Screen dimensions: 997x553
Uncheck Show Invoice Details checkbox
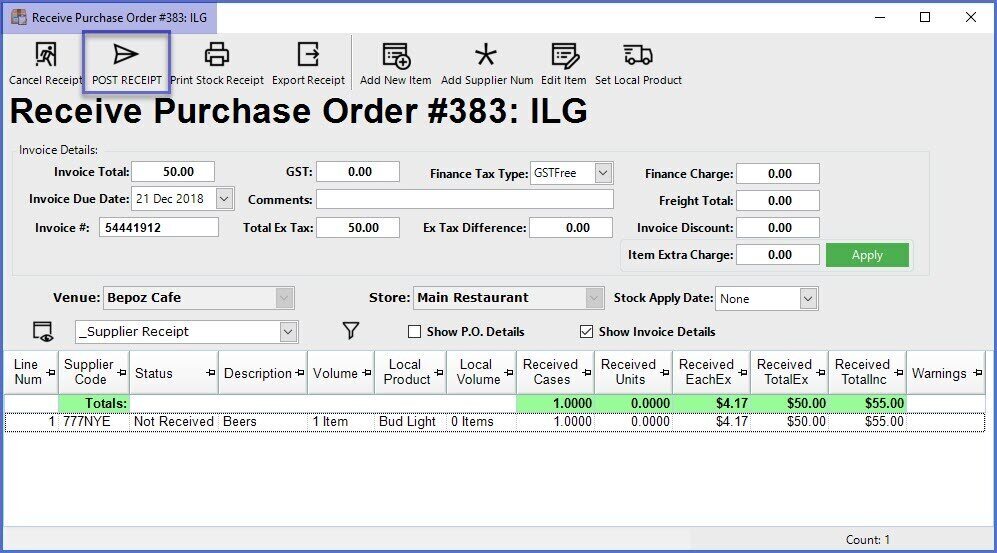click(x=587, y=332)
